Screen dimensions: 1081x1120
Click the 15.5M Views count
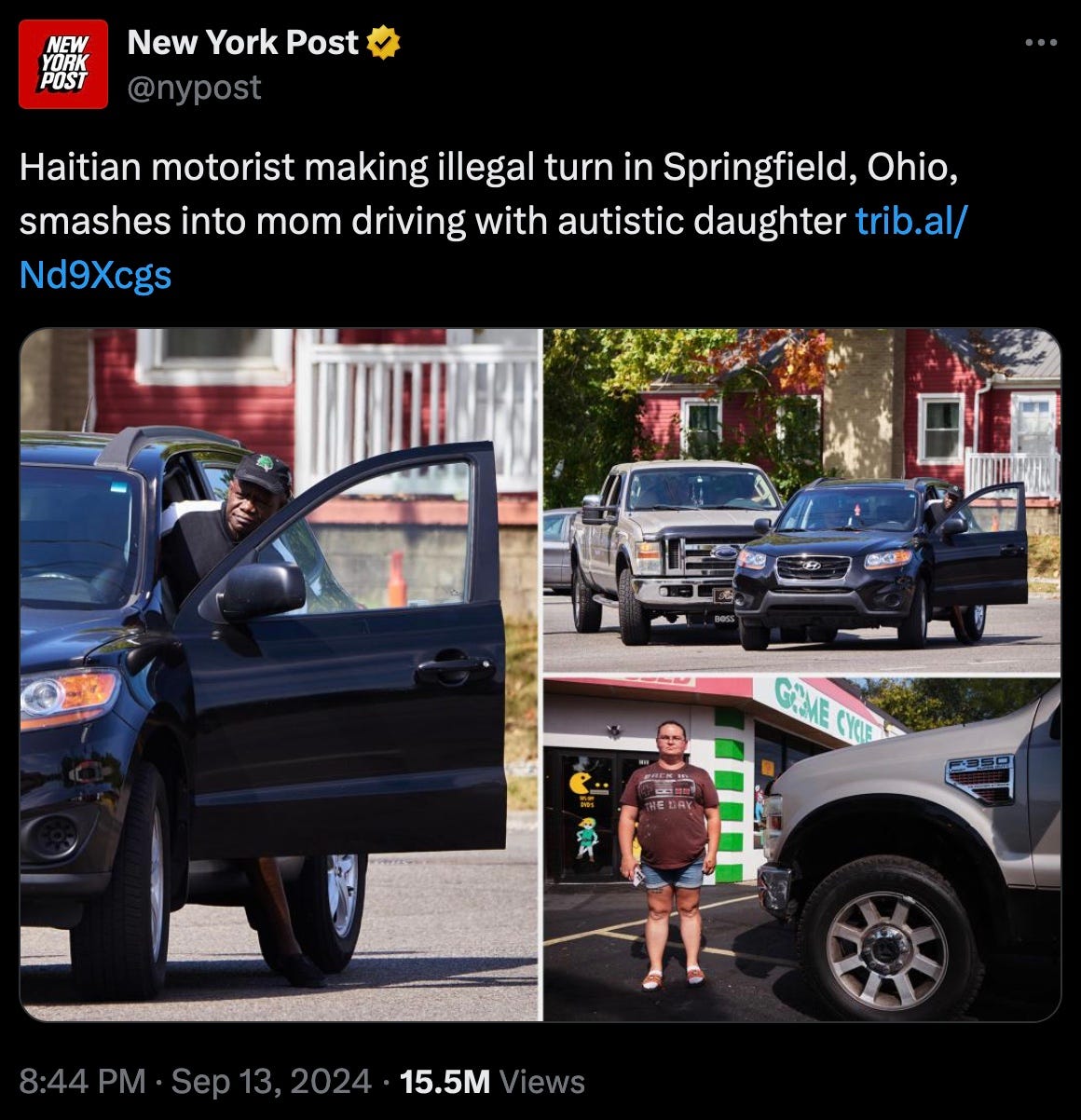point(492,1081)
